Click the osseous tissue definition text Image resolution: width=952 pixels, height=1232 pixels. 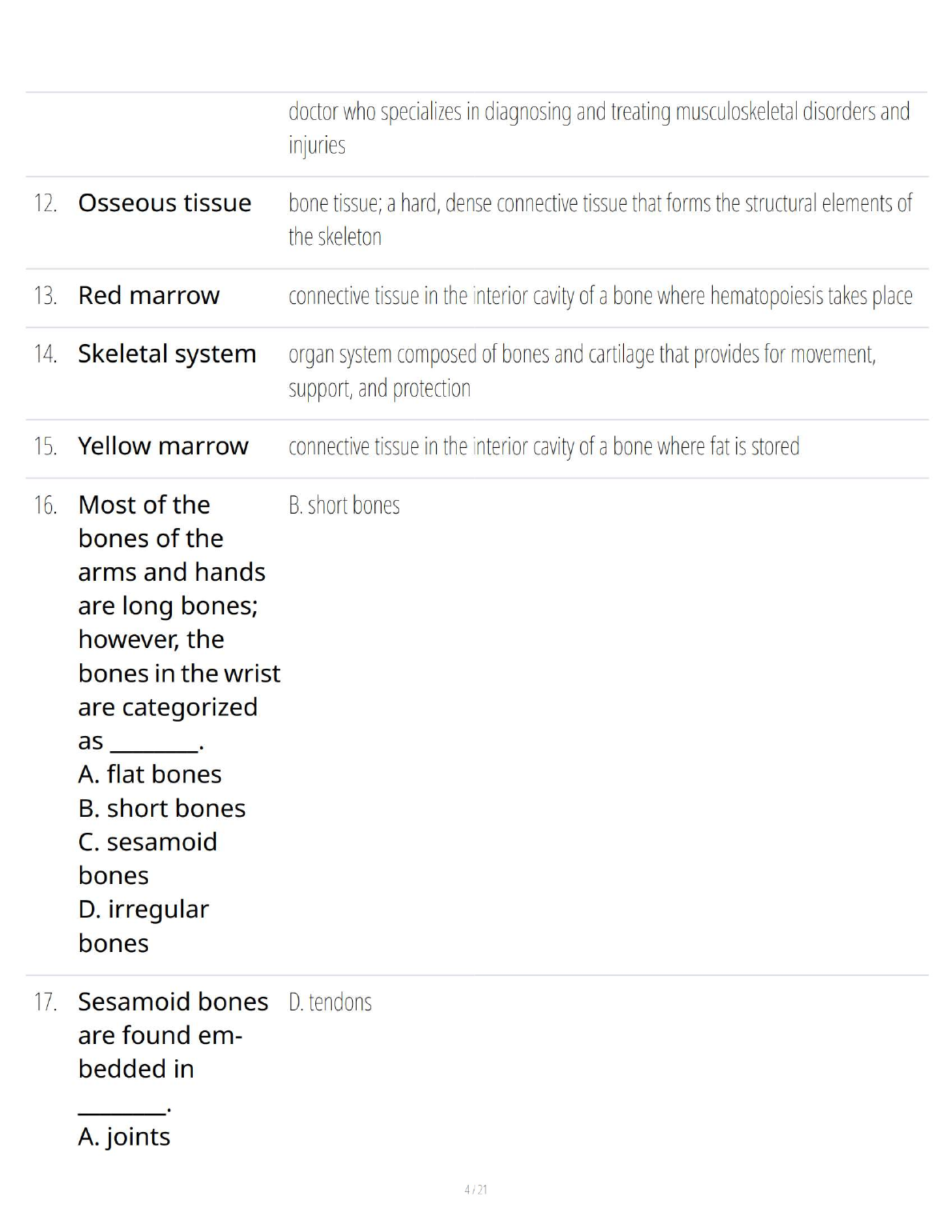[600, 220]
